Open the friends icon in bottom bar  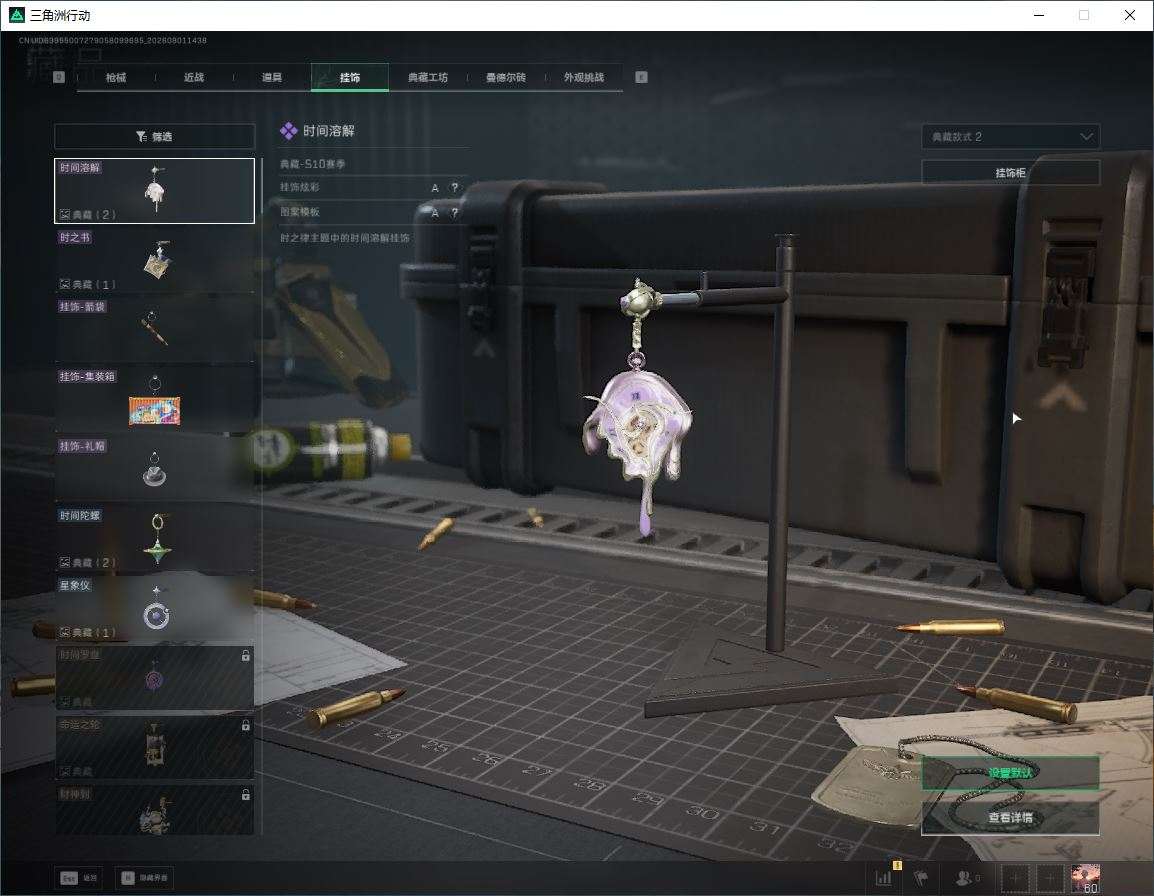click(x=966, y=877)
